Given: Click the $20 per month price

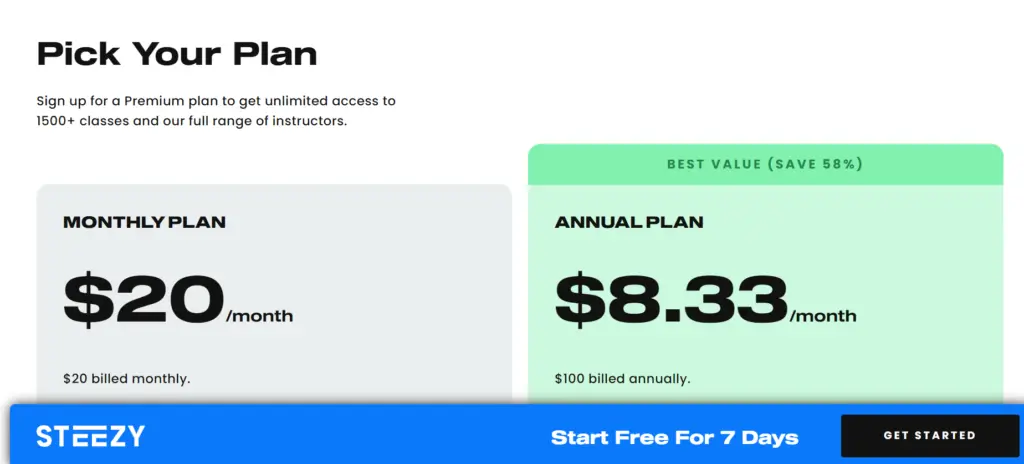Looking at the screenshot, I should pyautogui.click(x=178, y=301).
